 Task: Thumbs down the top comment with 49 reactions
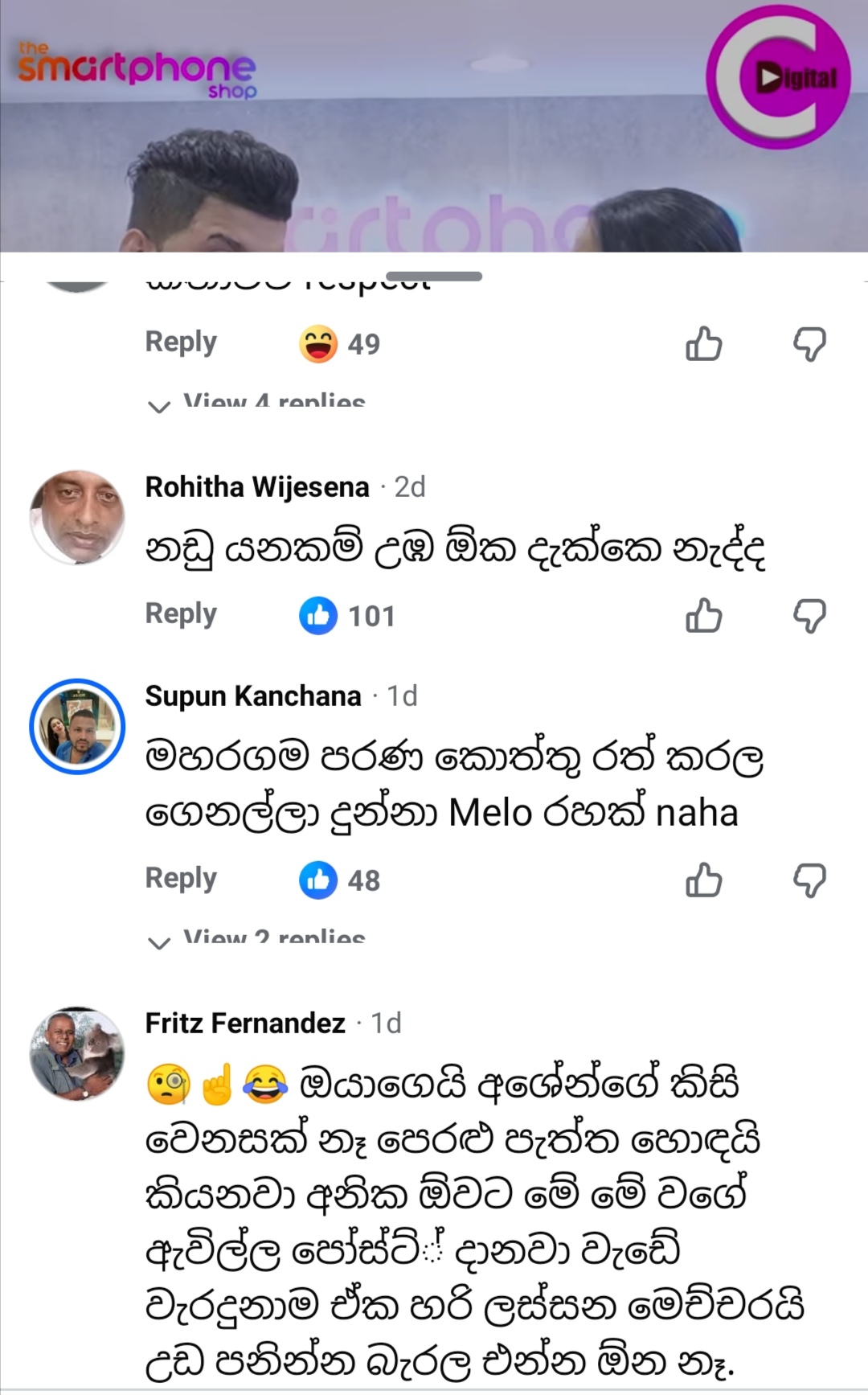(x=809, y=344)
